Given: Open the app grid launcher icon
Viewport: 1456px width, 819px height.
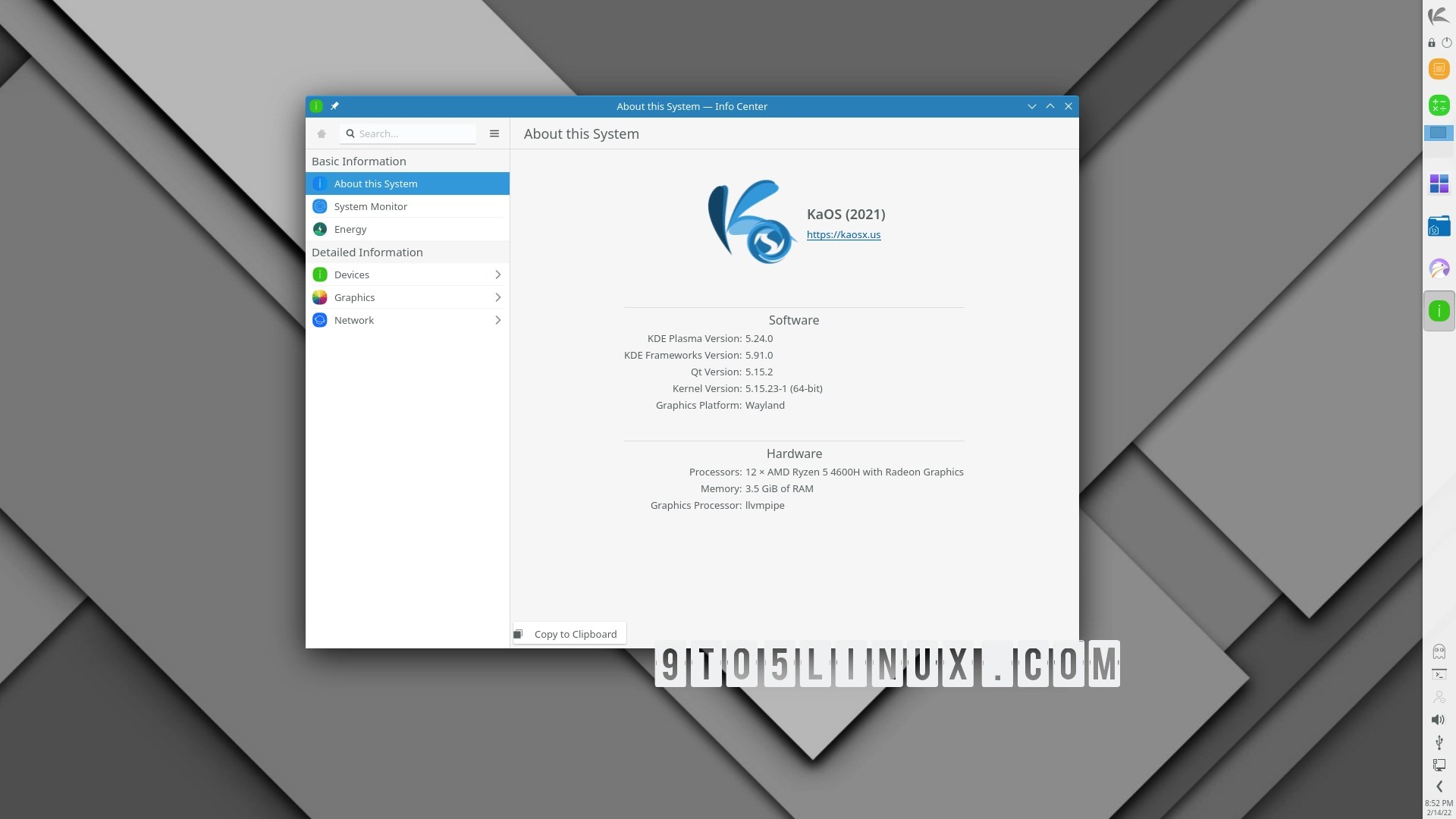Looking at the screenshot, I should coord(1439,184).
